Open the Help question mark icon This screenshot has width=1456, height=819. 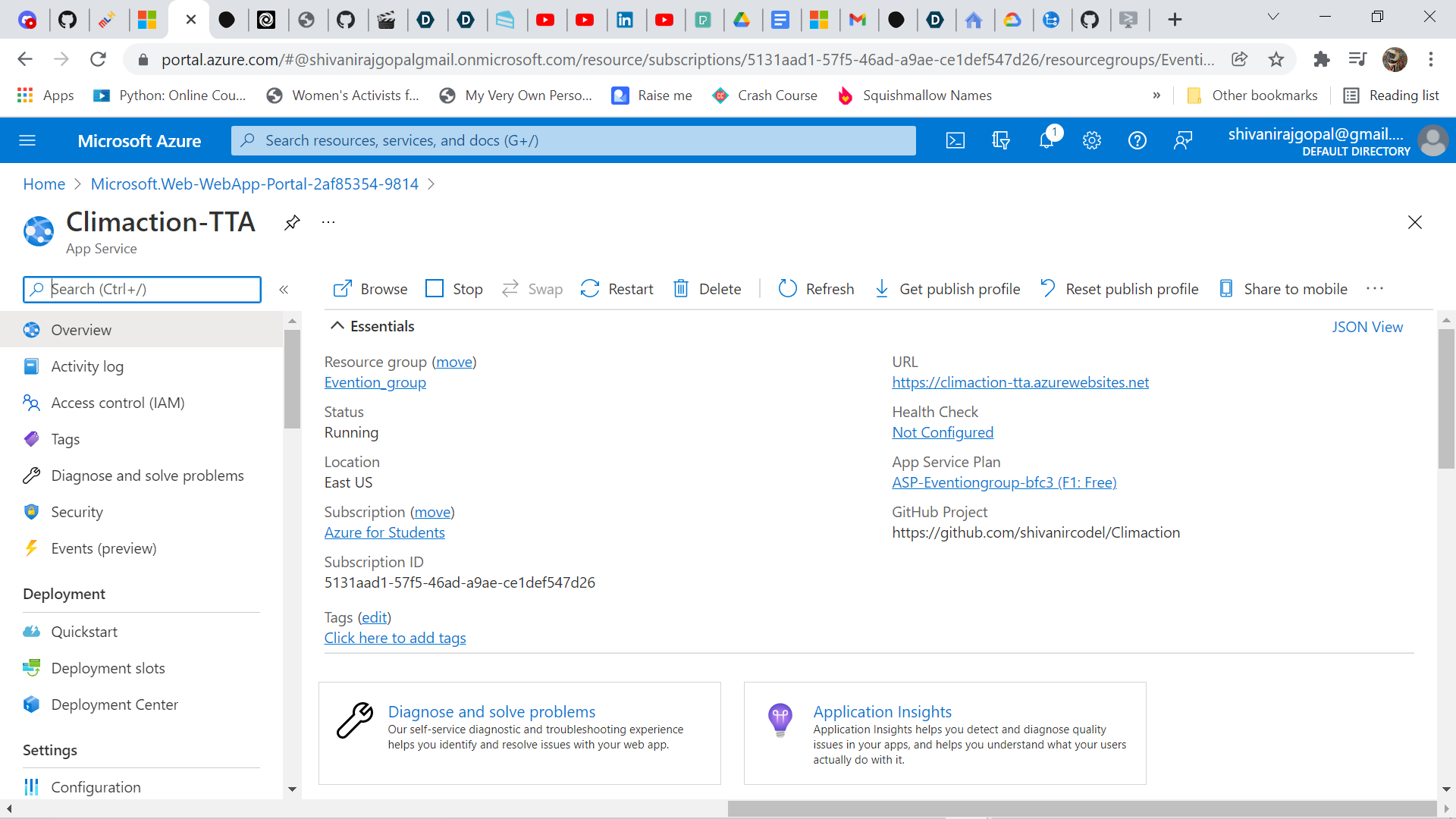1137,140
